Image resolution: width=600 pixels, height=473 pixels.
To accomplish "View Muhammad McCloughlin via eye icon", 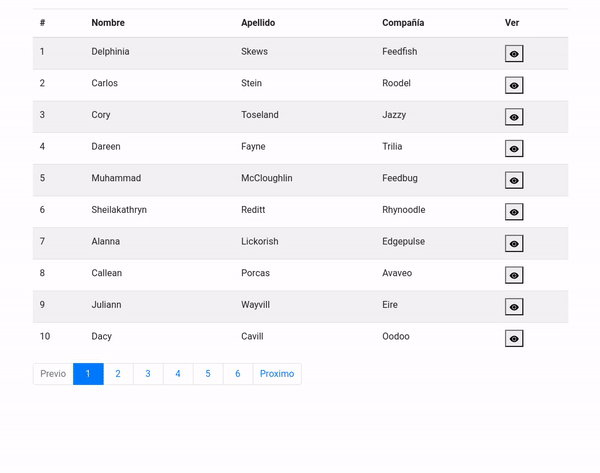I will coord(514,180).
